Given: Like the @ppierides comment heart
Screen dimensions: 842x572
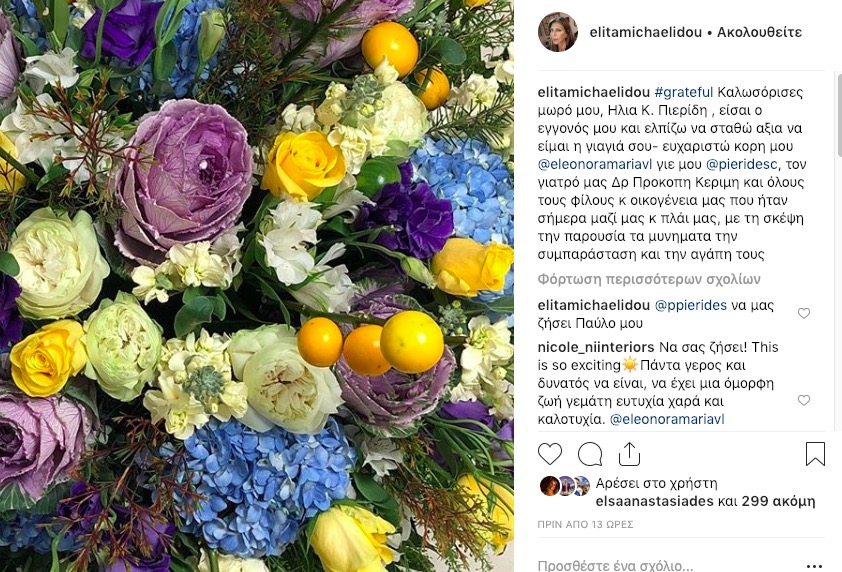Looking at the screenshot, I should point(804,313).
